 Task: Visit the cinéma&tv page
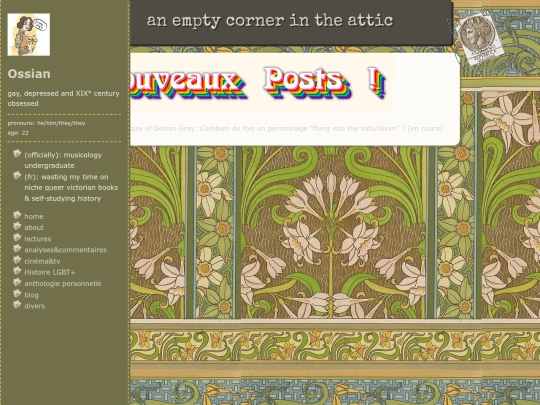[42, 261]
